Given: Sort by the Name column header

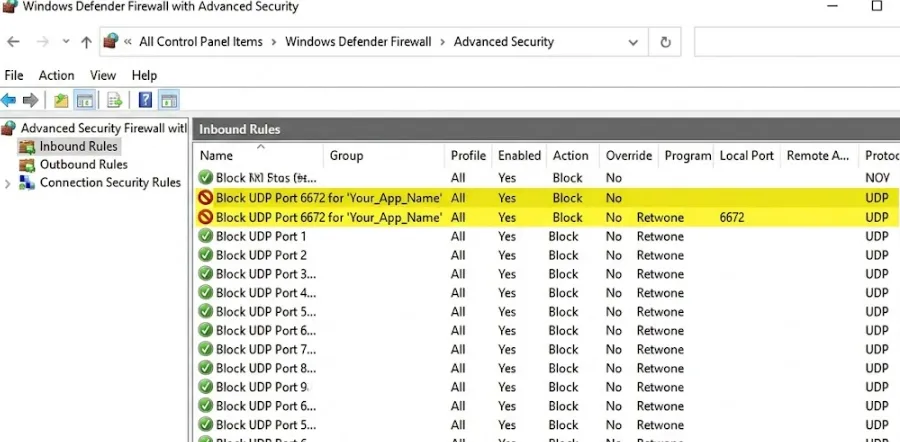Looking at the screenshot, I should 216,156.
